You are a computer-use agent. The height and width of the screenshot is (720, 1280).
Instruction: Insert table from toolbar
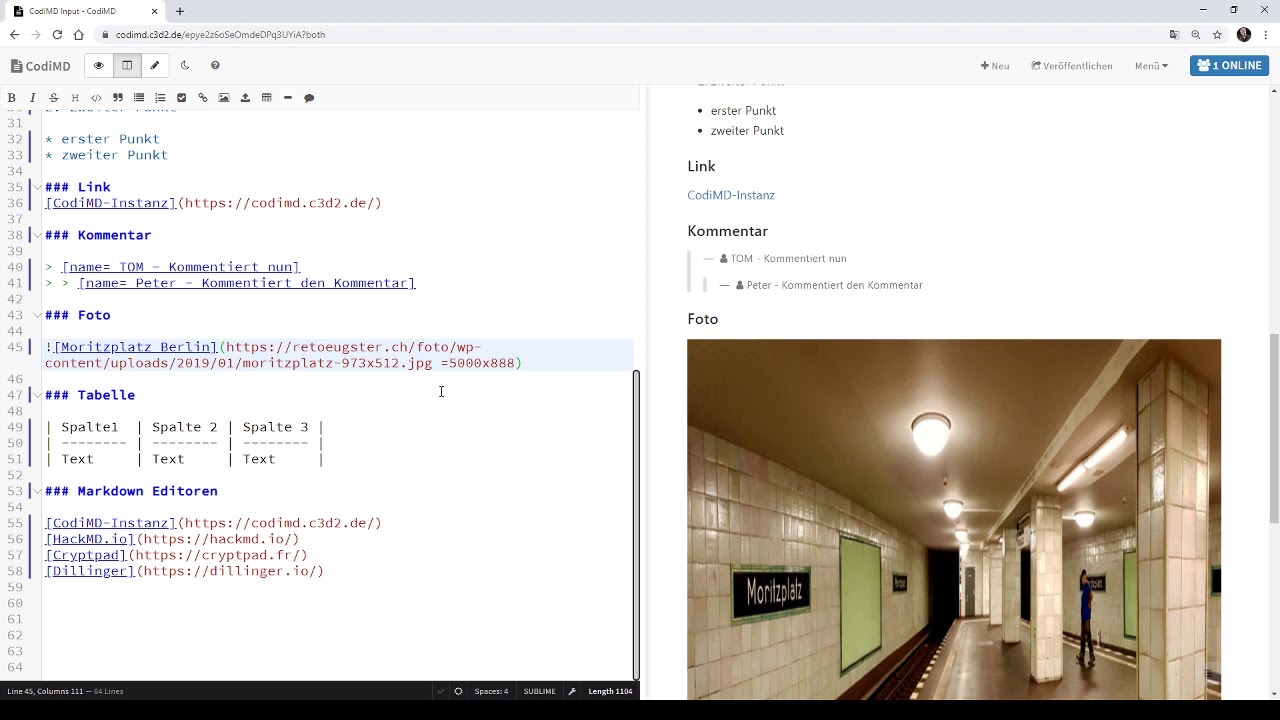click(266, 98)
